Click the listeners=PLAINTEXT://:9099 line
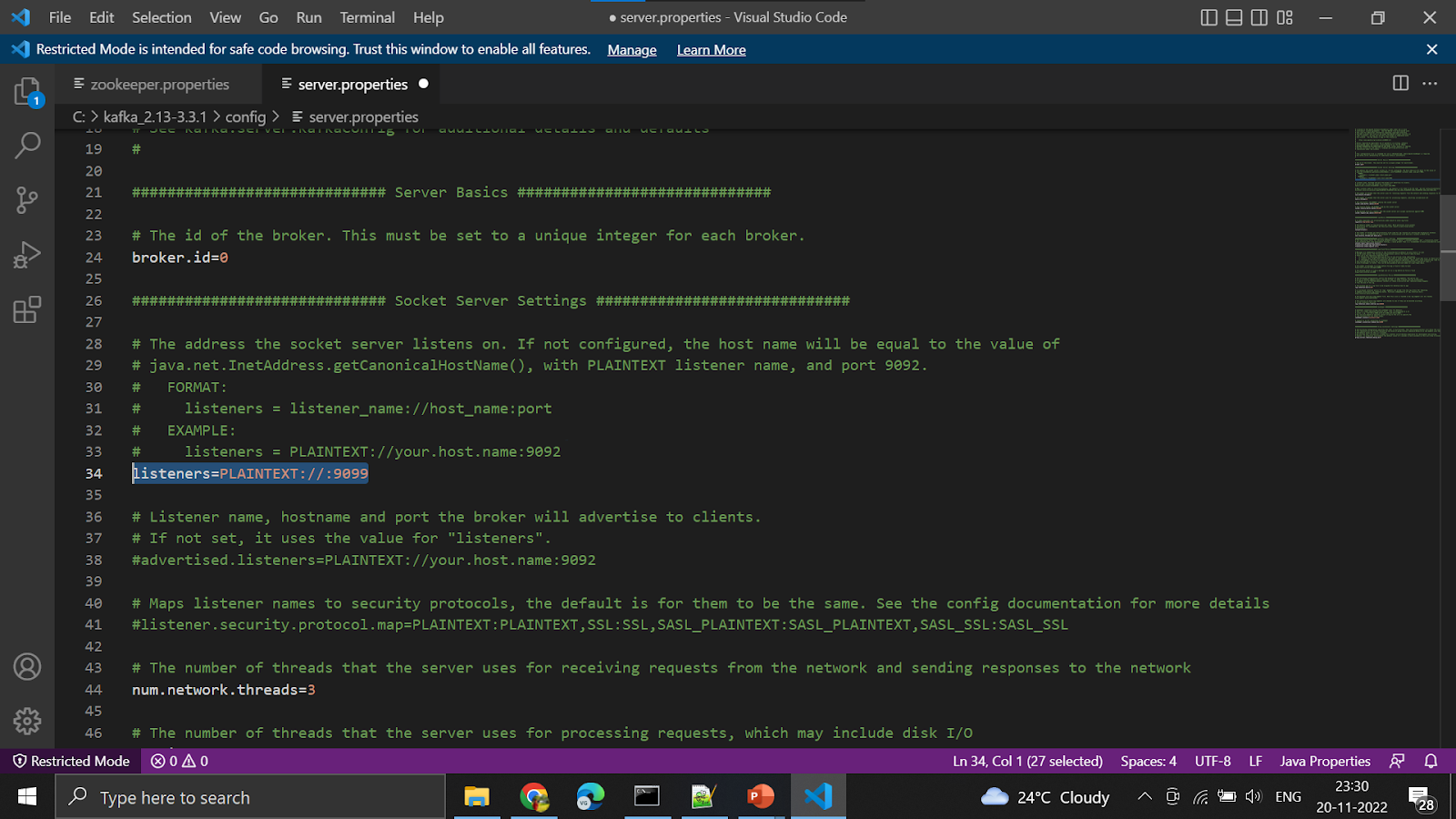The height and width of the screenshot is (819, 1456). (250, 473)
